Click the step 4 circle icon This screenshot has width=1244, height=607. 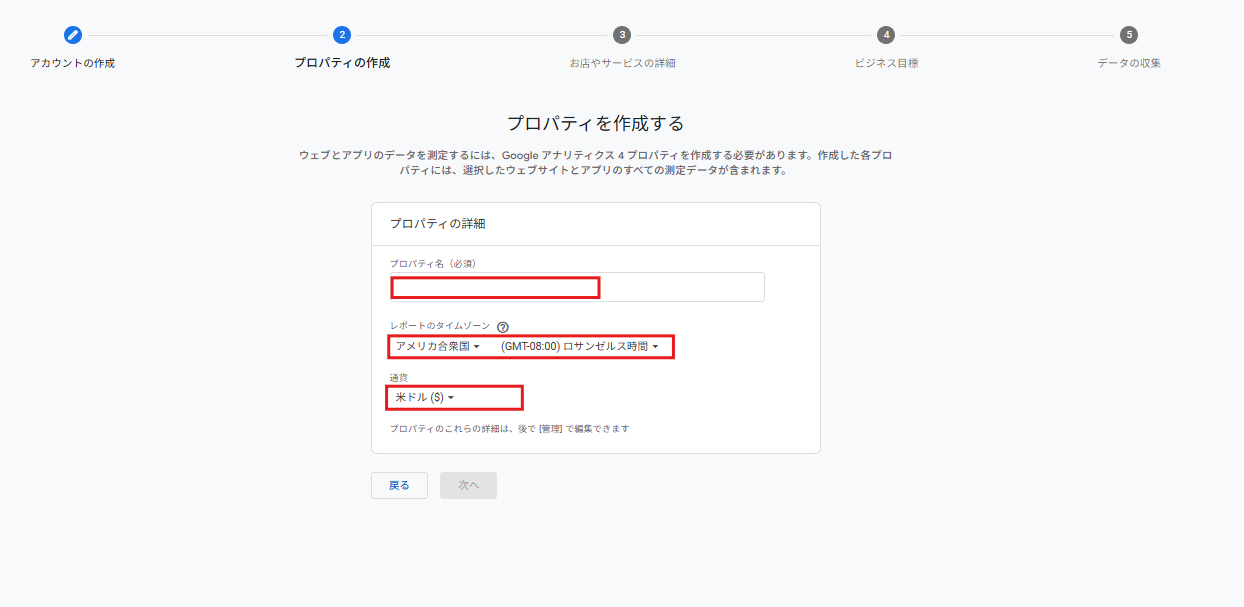[x=885, y=34]
